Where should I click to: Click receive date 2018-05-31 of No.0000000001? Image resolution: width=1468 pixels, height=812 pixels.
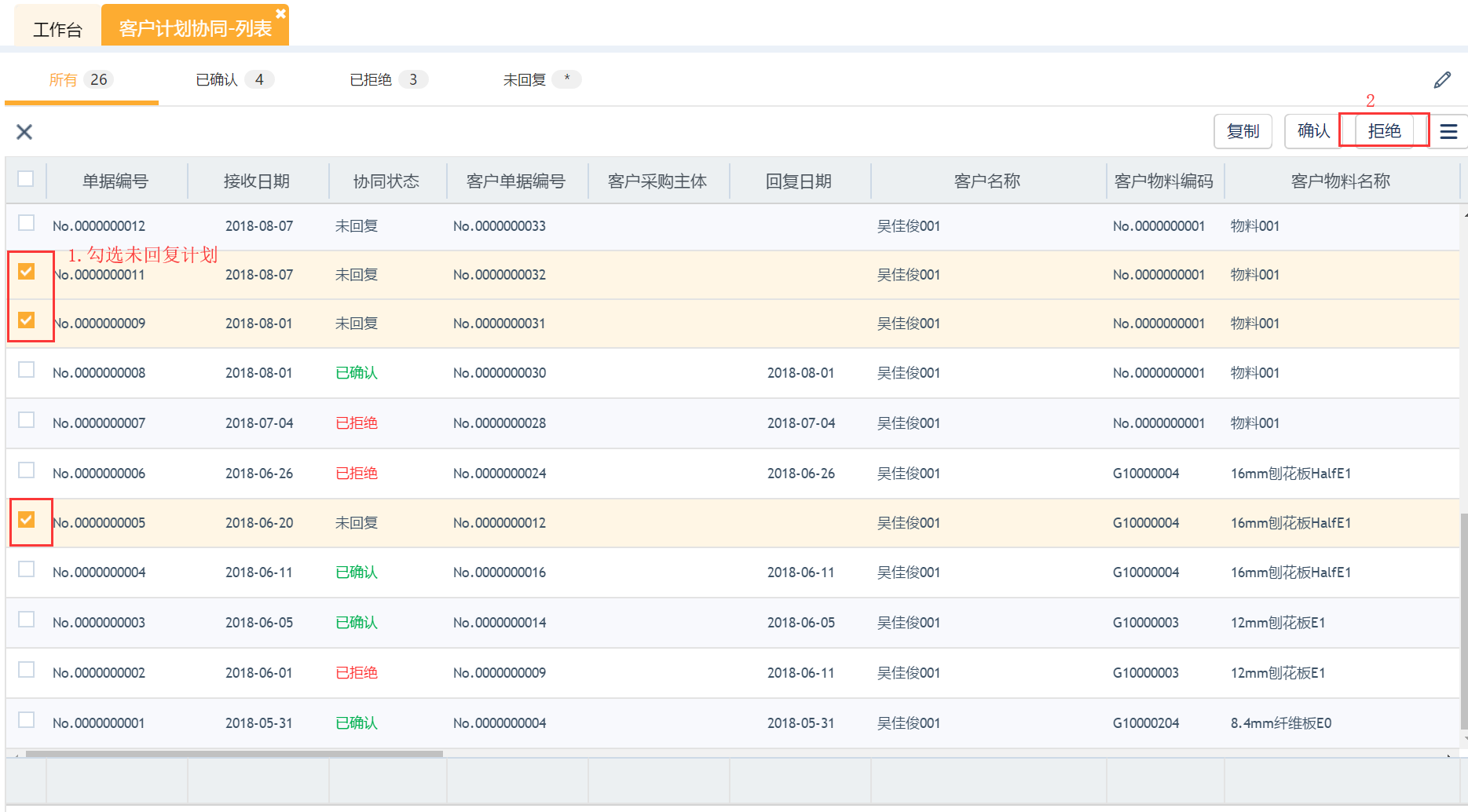pos(258,723)
